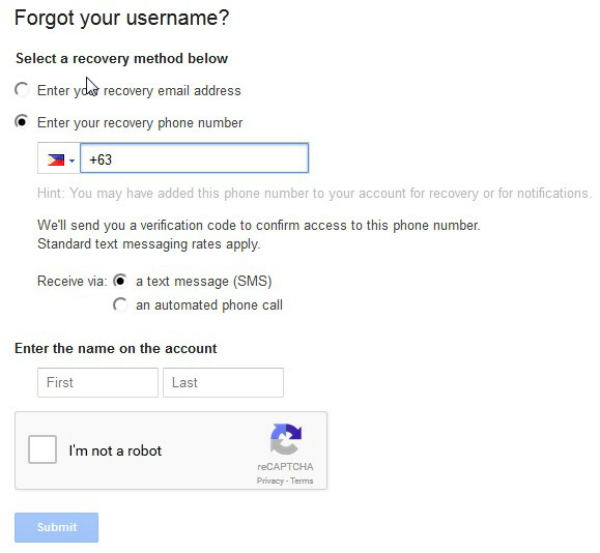This screenshot has height=553, width=600.
Task: Select recovery email address radio option
Action: [x=21, y=90]
